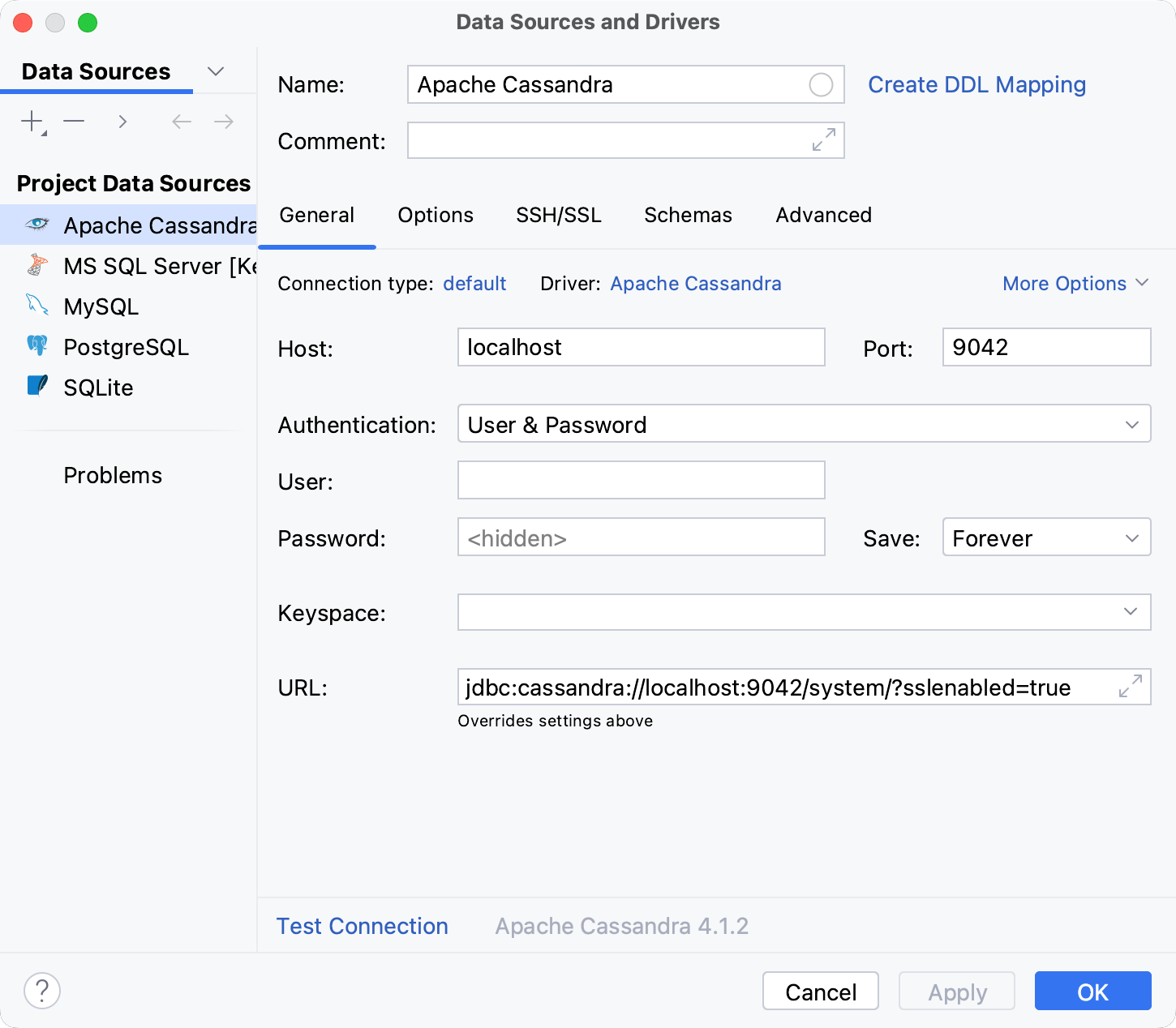
Task: Open the help question mark icon
Action: [42, 991]
